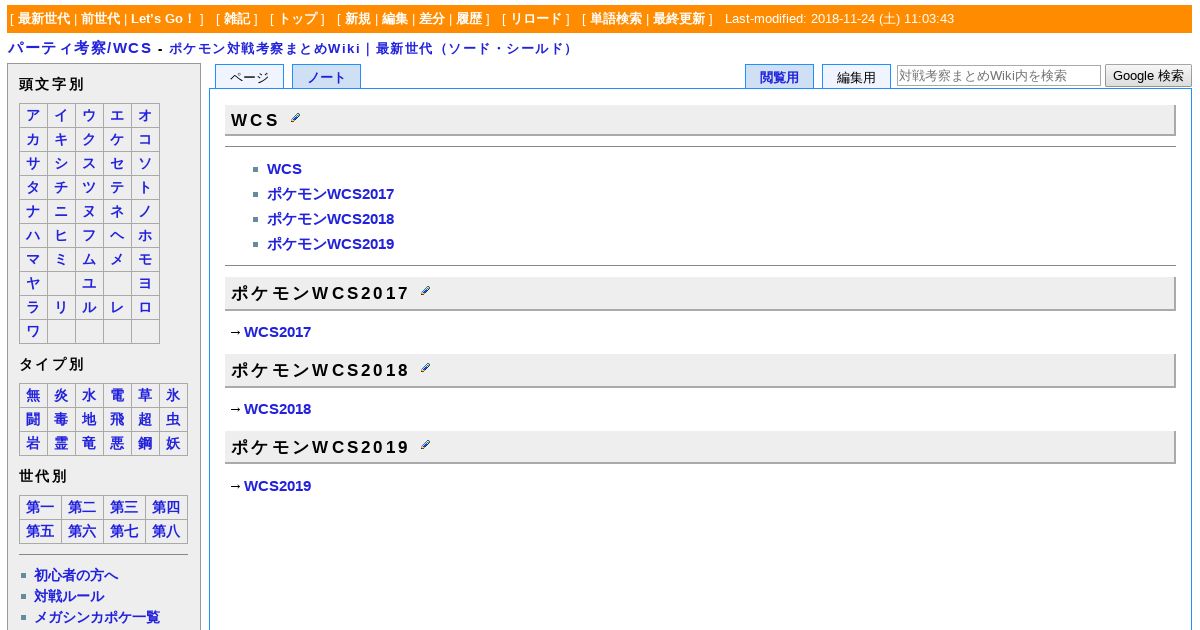Click ス in the 頭文字別 table
1200x630 pixels.
tap(89, 164)
